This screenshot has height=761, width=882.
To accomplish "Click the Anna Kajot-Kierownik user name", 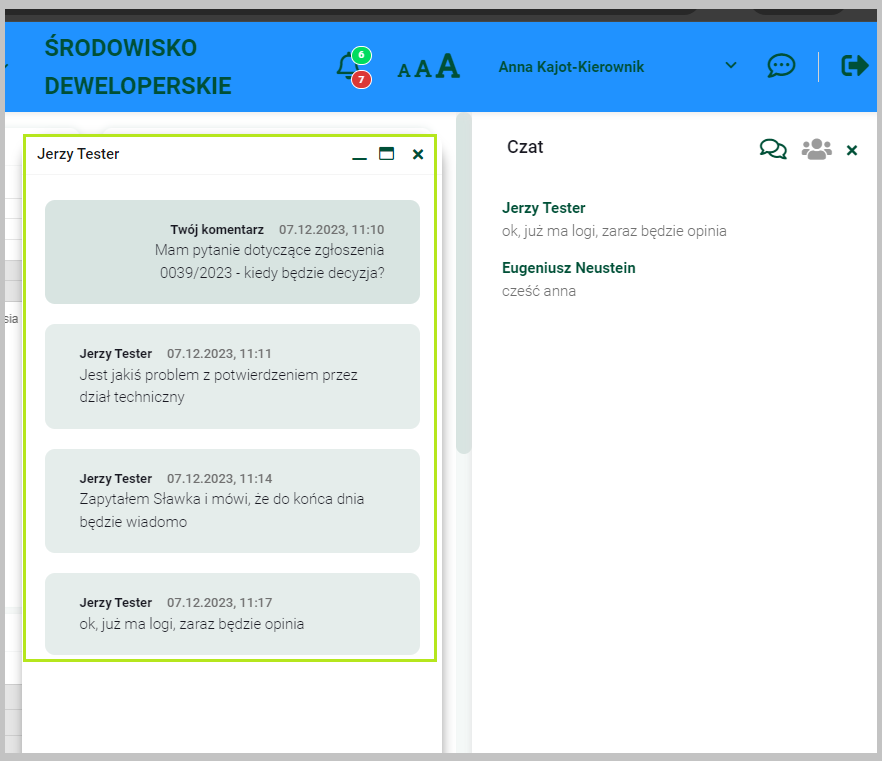I will point(571,67).
